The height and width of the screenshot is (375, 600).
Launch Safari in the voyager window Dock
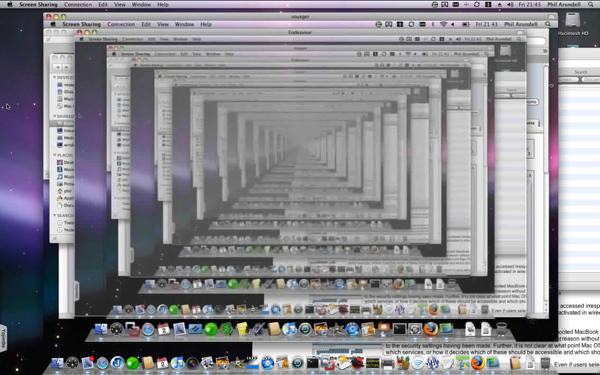point(148,329)
